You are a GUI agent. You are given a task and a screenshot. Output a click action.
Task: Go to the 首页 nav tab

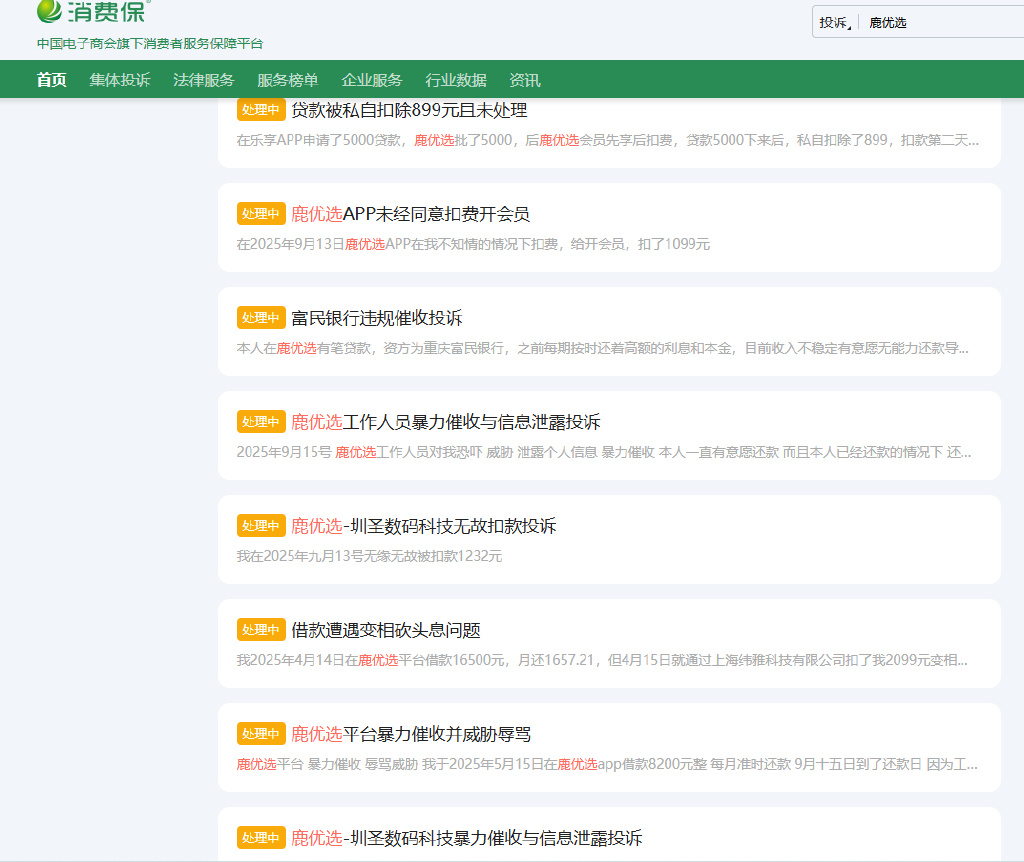click(x=52, y=80)
